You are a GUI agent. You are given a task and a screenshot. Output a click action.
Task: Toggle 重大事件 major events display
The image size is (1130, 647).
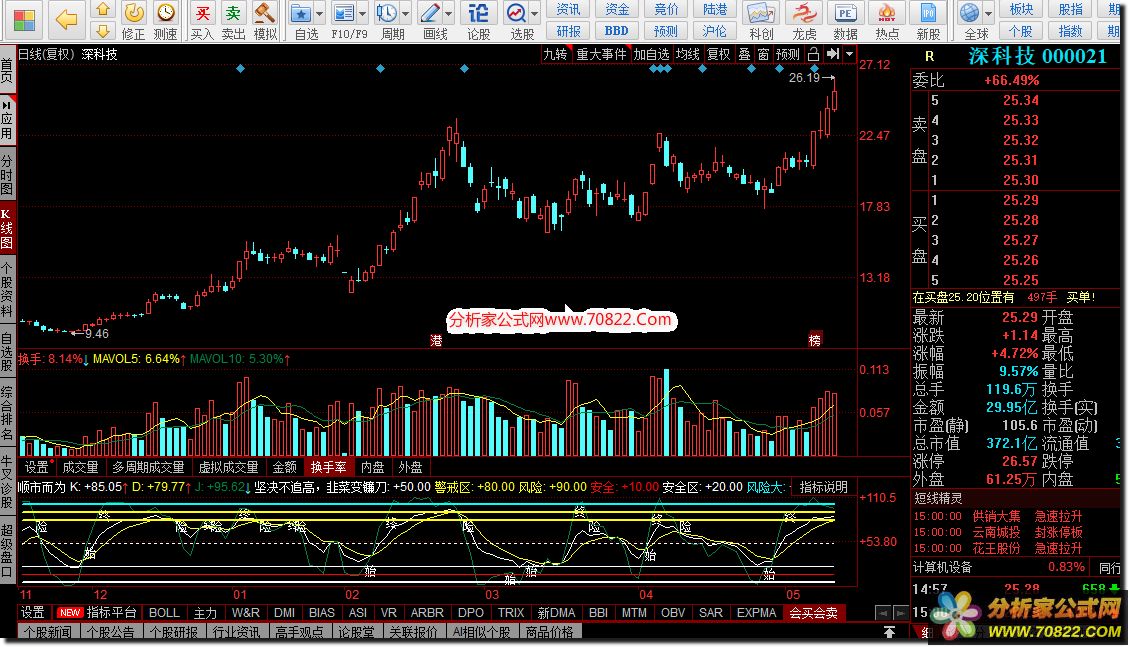coord(601,54)
